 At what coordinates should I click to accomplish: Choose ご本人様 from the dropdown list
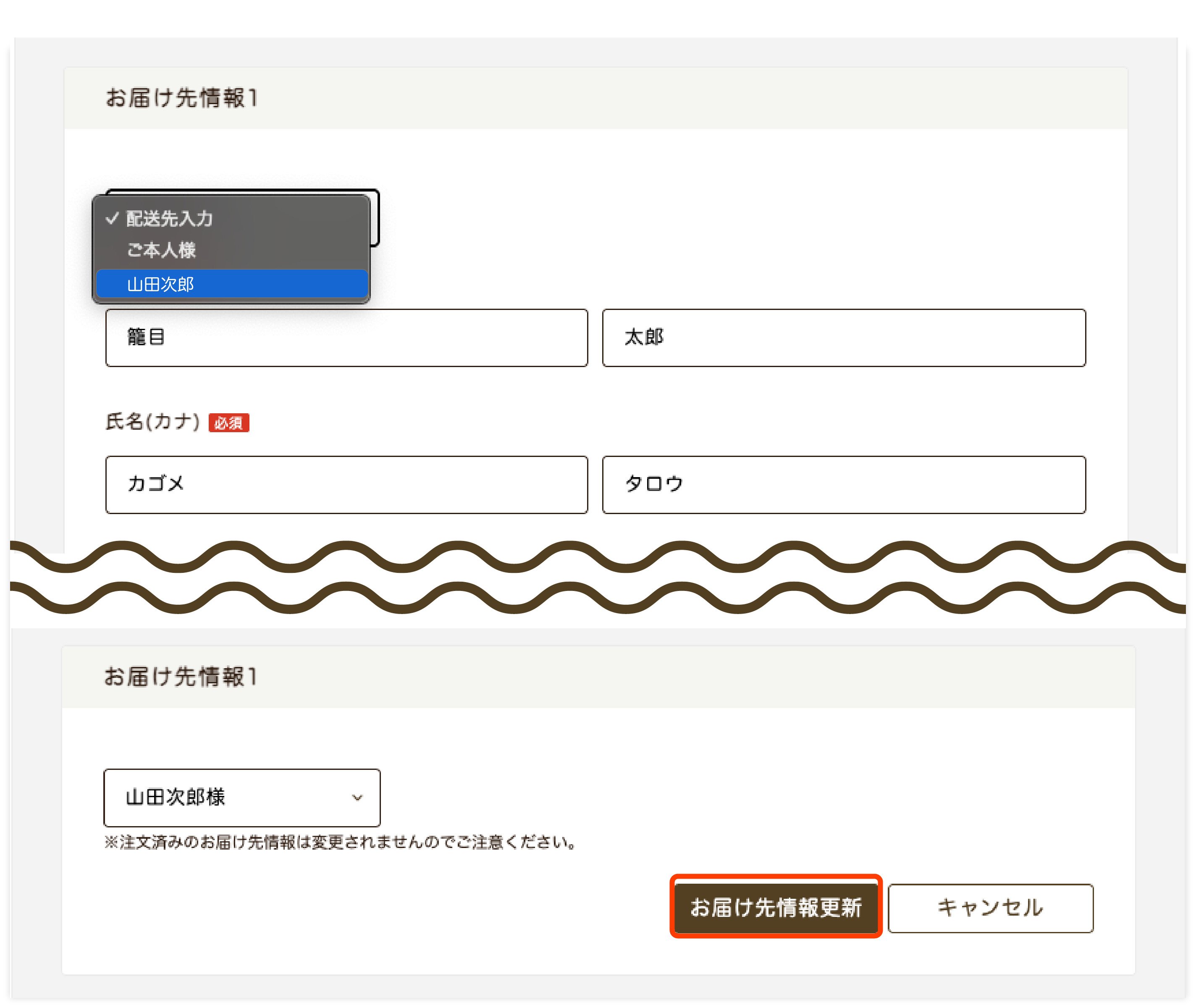tap(231, 250)
